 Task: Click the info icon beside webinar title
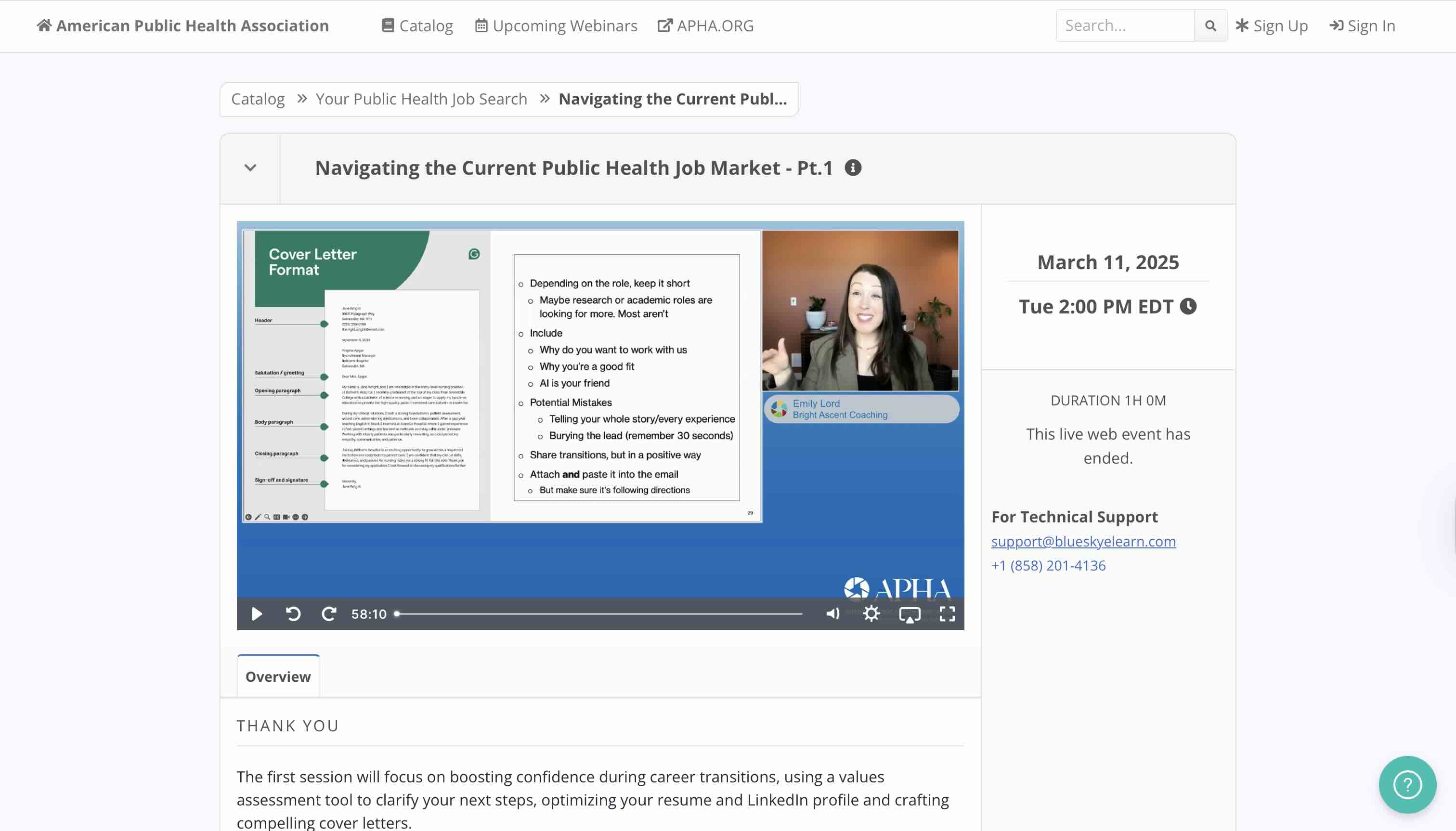853,168
